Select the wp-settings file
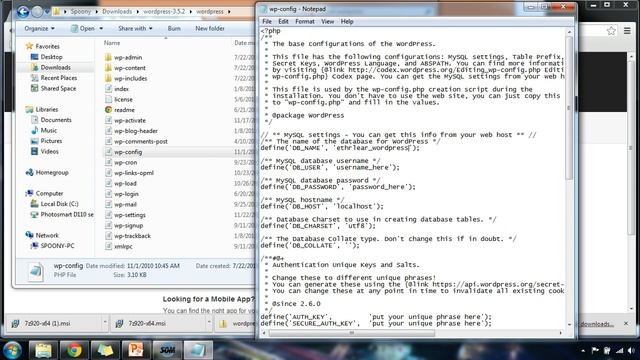This screenshot has height=360, width=640. 129,215
